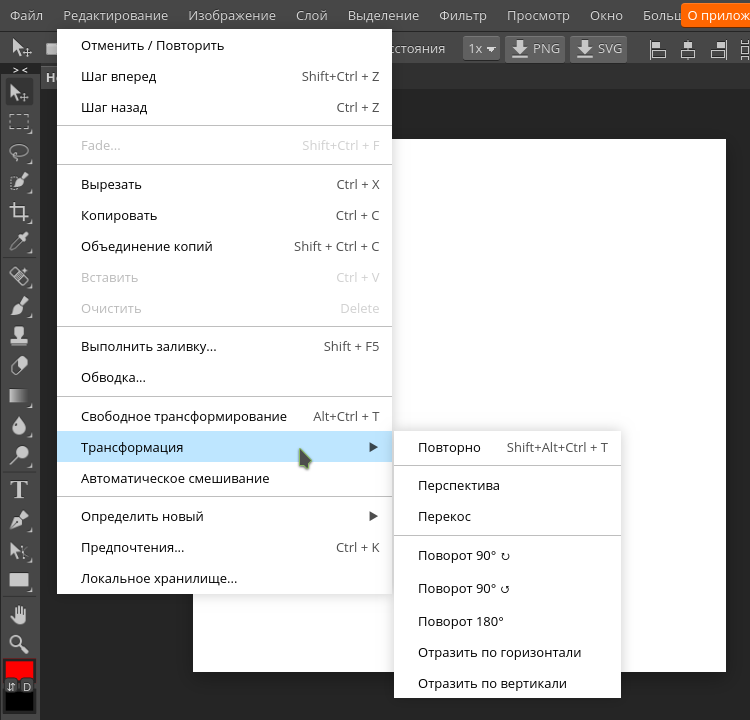Choose Поворот 180° in submenu

[507, 621]
